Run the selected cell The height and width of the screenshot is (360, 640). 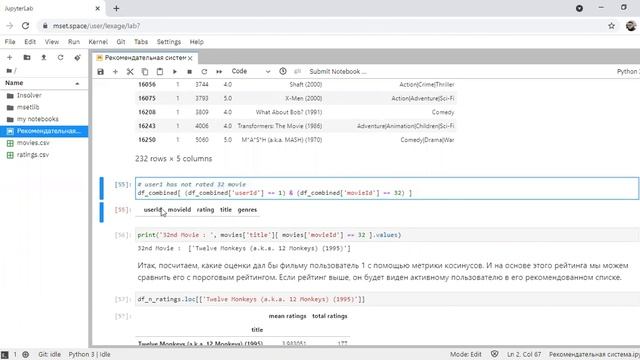coord(175,71)
